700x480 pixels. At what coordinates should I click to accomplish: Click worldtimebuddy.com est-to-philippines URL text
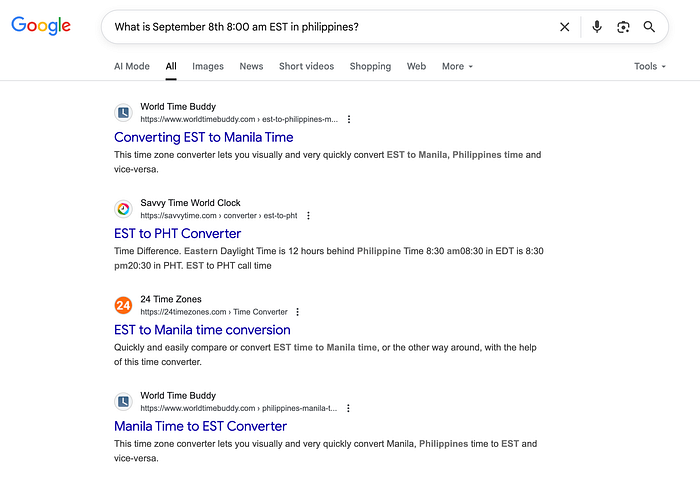239,119
